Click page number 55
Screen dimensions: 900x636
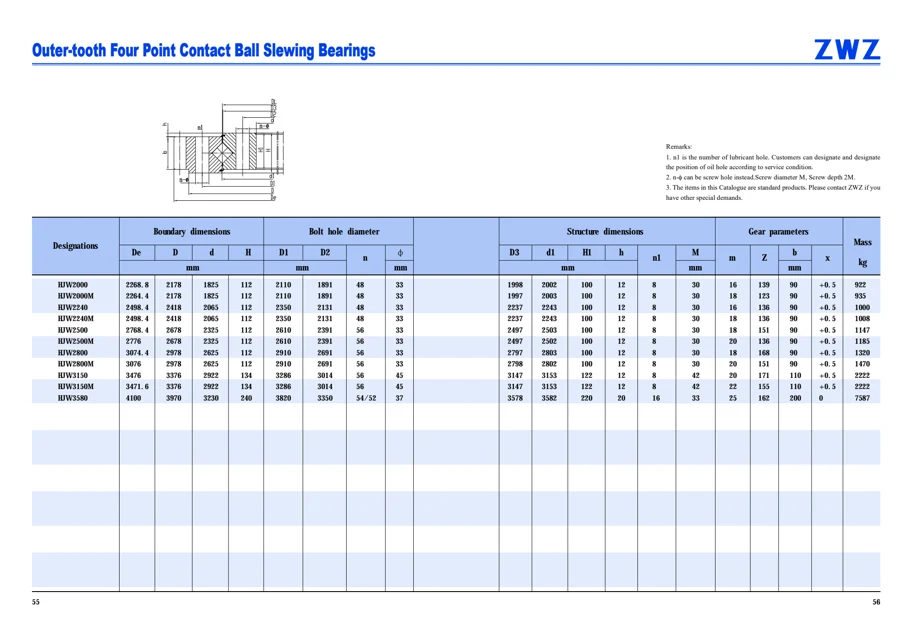pyautogui.click(x=36, y=602)
